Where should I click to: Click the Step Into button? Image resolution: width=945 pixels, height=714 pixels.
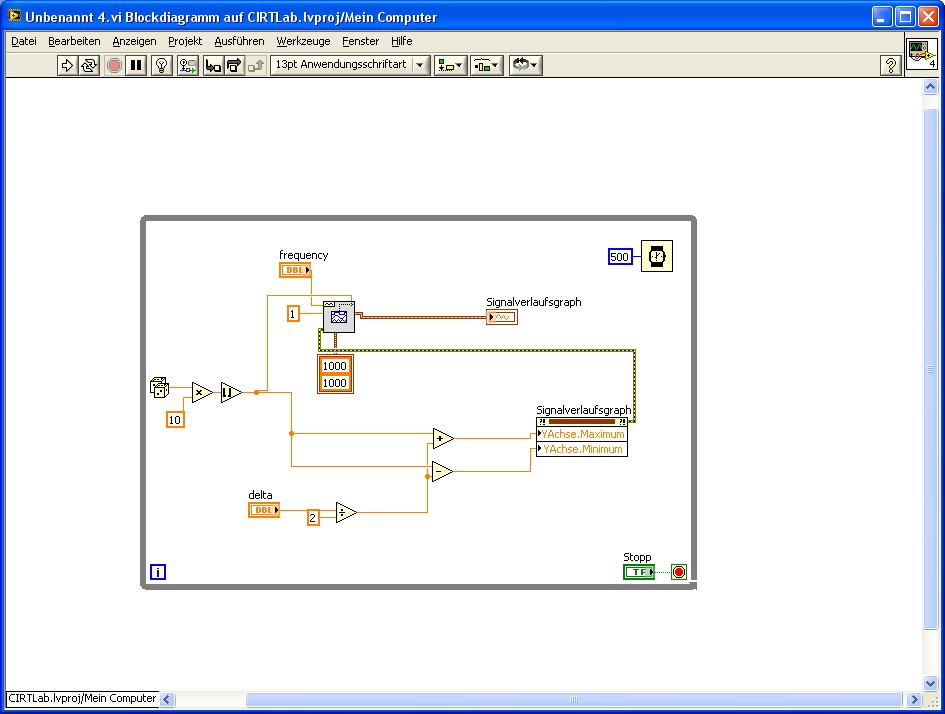pos(212,65)
